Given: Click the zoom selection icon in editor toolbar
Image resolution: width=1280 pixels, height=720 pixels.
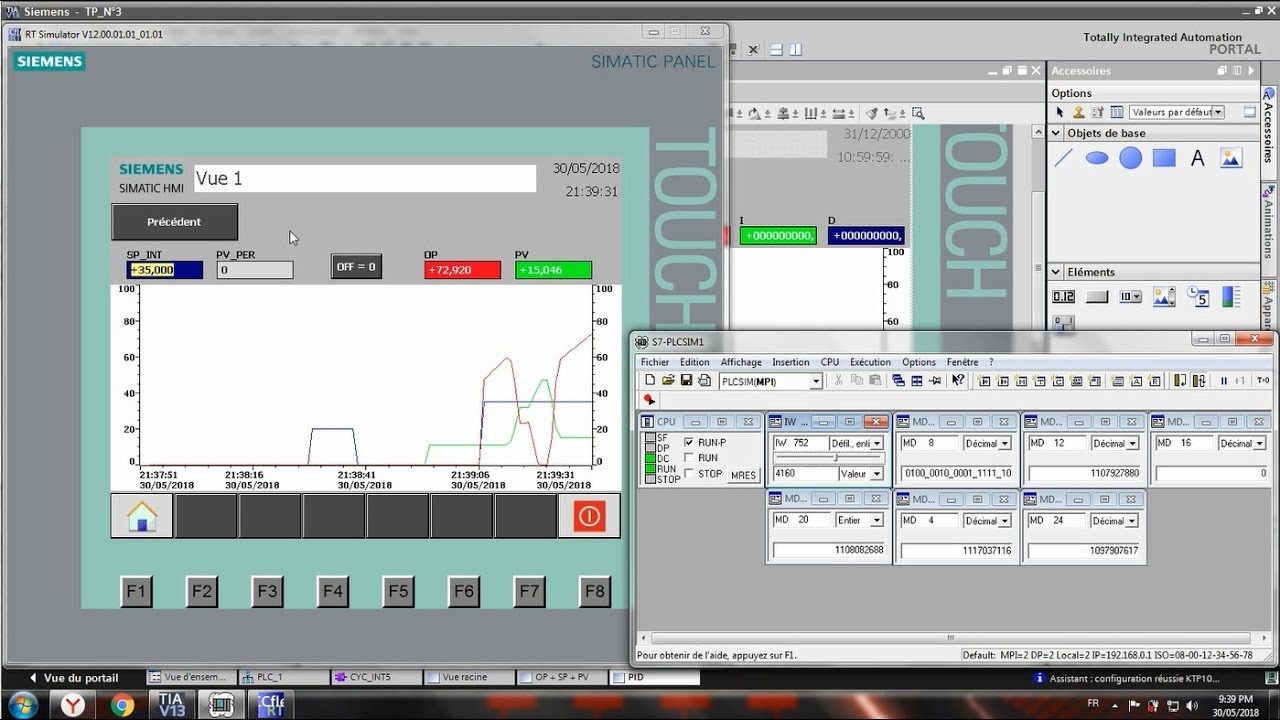Looking at the screenshot, I should click(x=917, y=113).
